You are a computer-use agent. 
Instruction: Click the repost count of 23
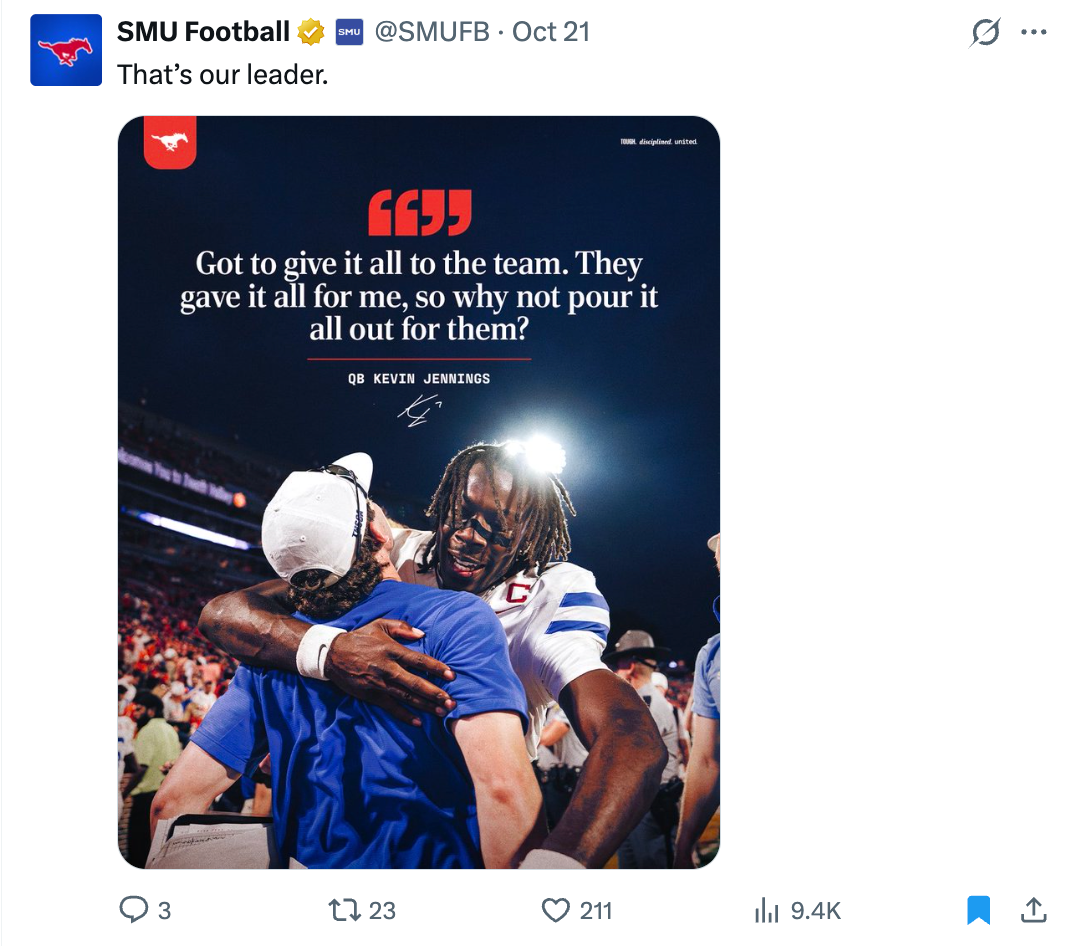[382, 911]
